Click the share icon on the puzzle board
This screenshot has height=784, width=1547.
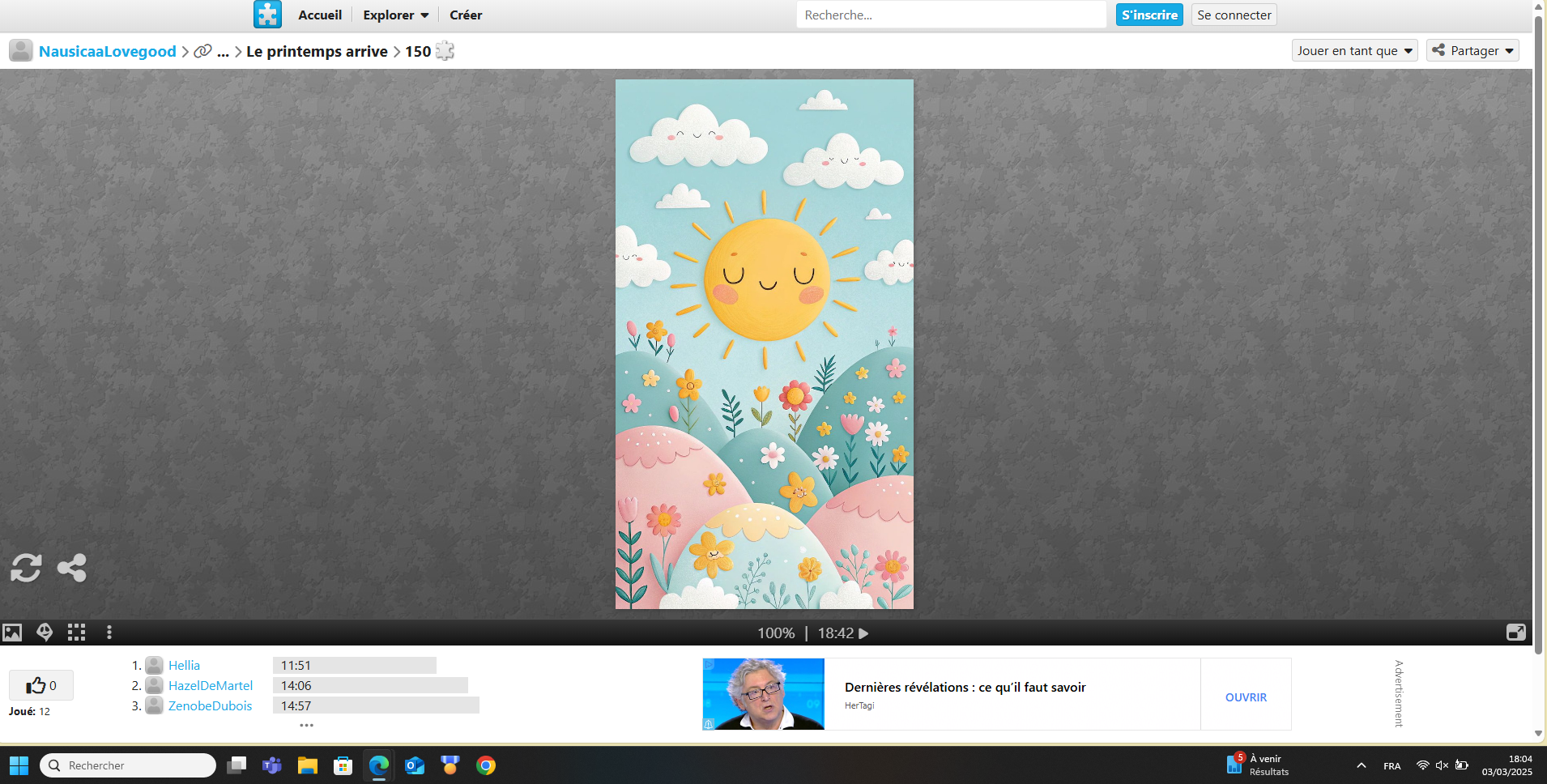72,568
